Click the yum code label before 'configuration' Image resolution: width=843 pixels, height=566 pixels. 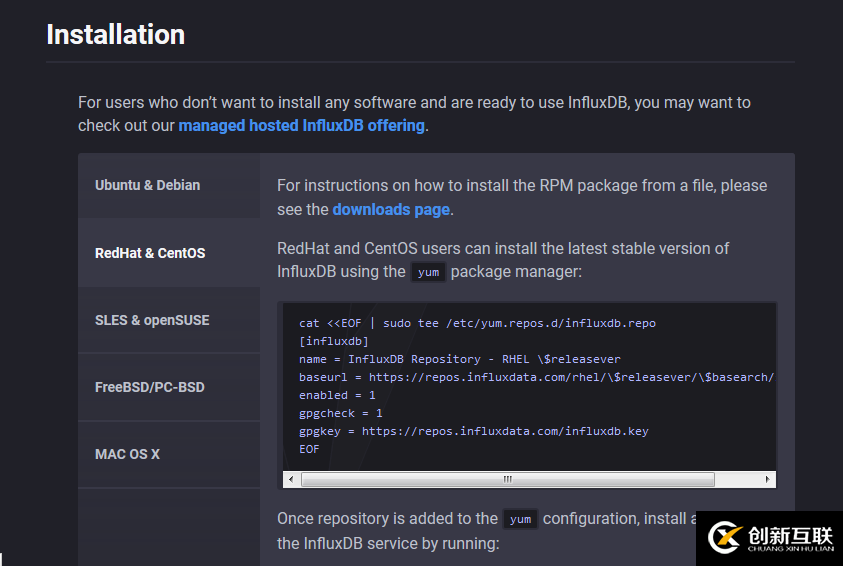(x=520, y=519)
